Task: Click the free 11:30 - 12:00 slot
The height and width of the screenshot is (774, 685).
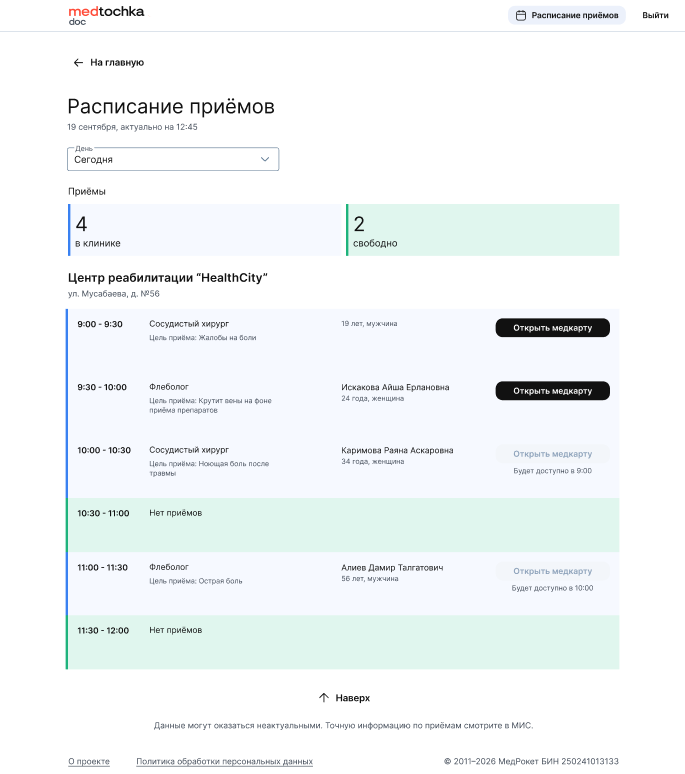Action: pyautogui.click(x=343, y=642)
